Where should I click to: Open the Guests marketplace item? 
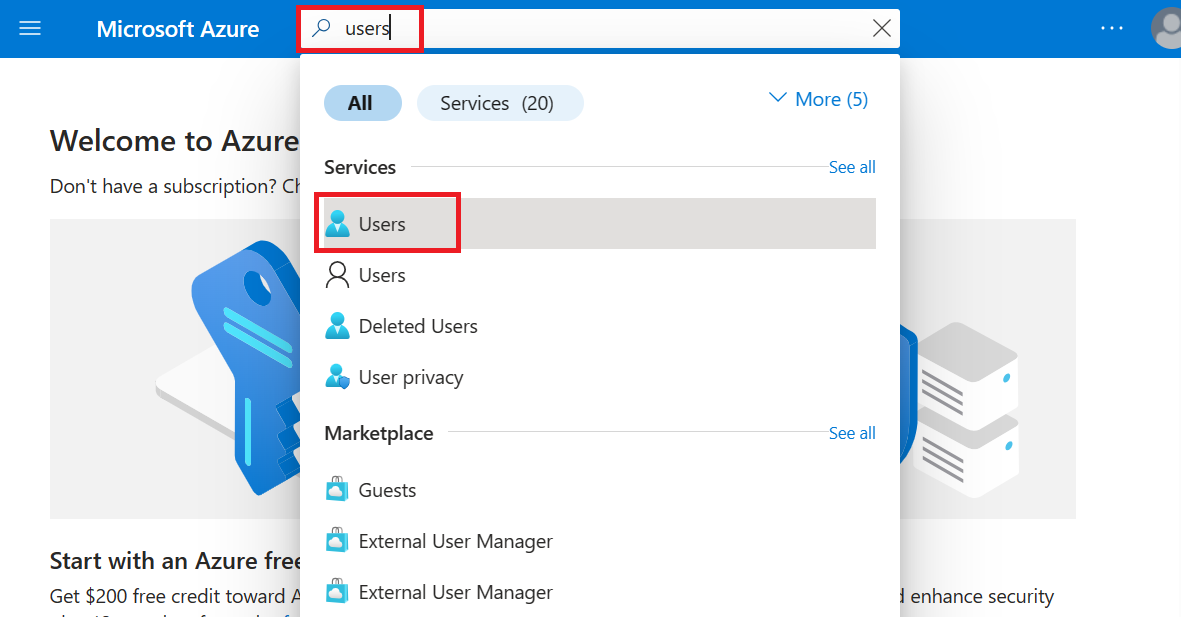tap(599, 490)
